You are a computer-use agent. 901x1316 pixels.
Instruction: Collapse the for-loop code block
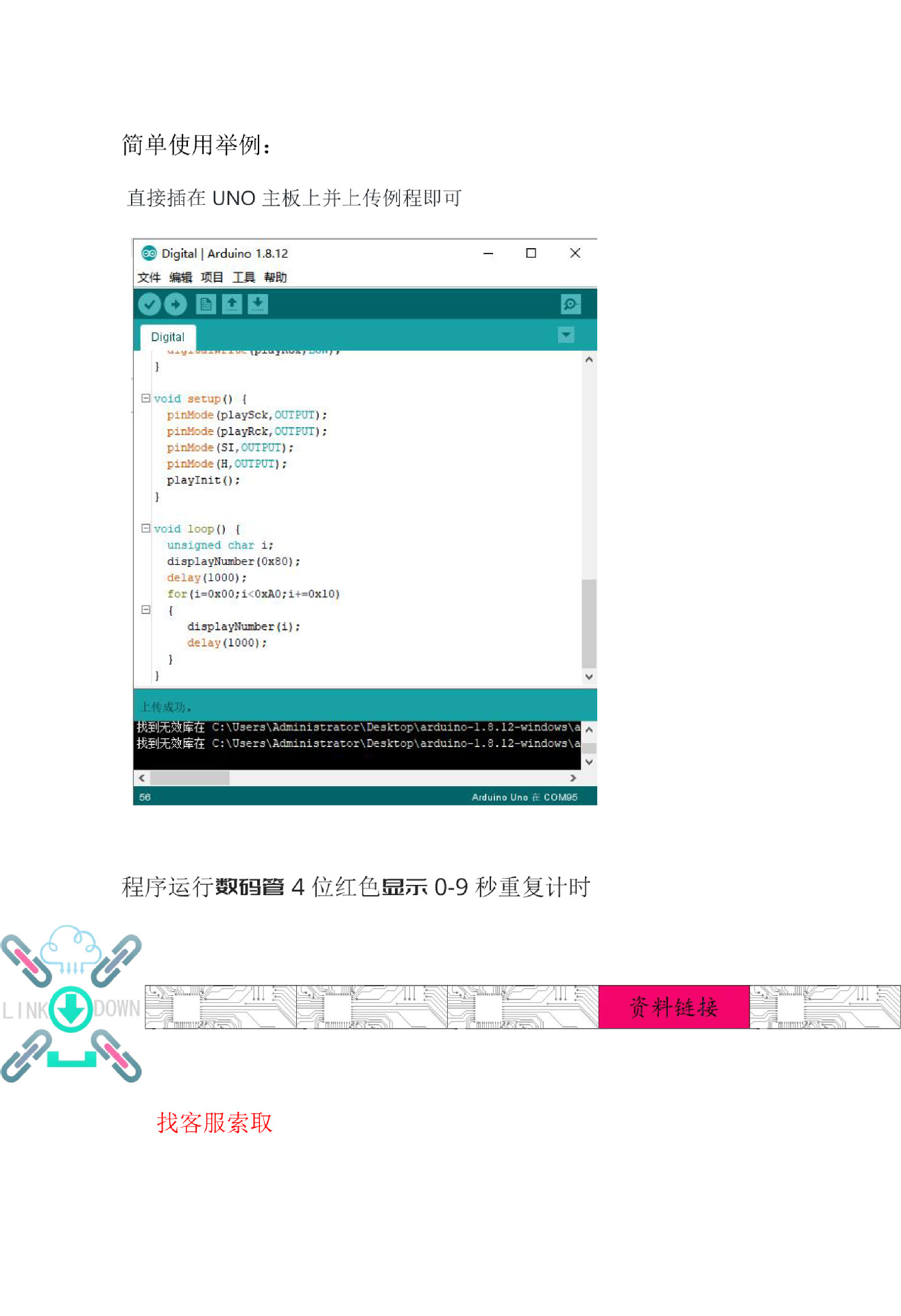coord(145,609)
